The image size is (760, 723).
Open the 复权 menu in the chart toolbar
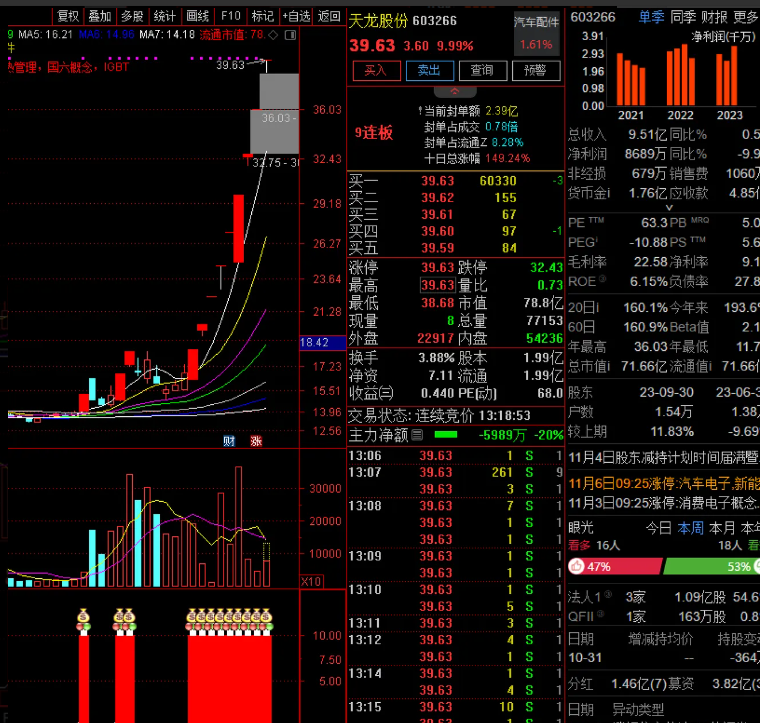(68, 16)
